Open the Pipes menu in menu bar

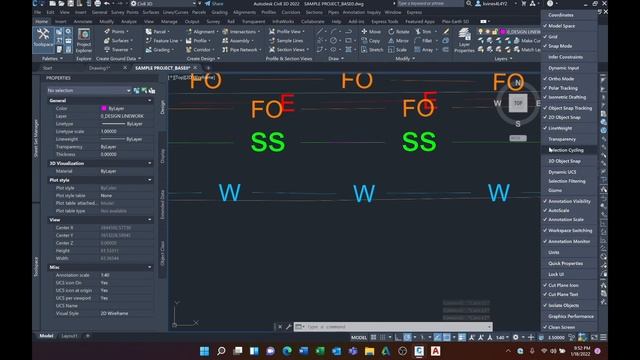point(333,12)
